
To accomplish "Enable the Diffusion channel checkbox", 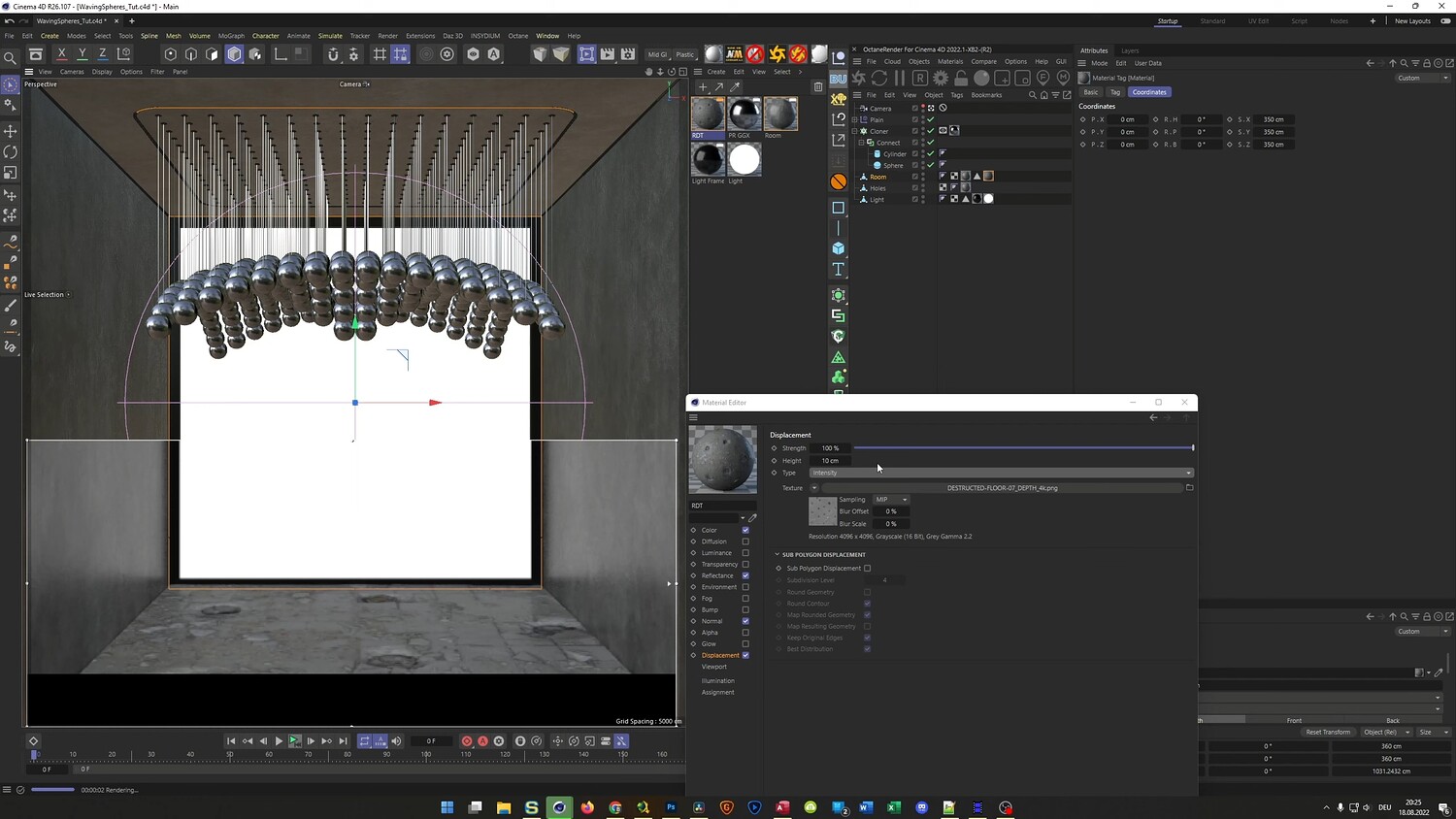I will click(745, 541).
